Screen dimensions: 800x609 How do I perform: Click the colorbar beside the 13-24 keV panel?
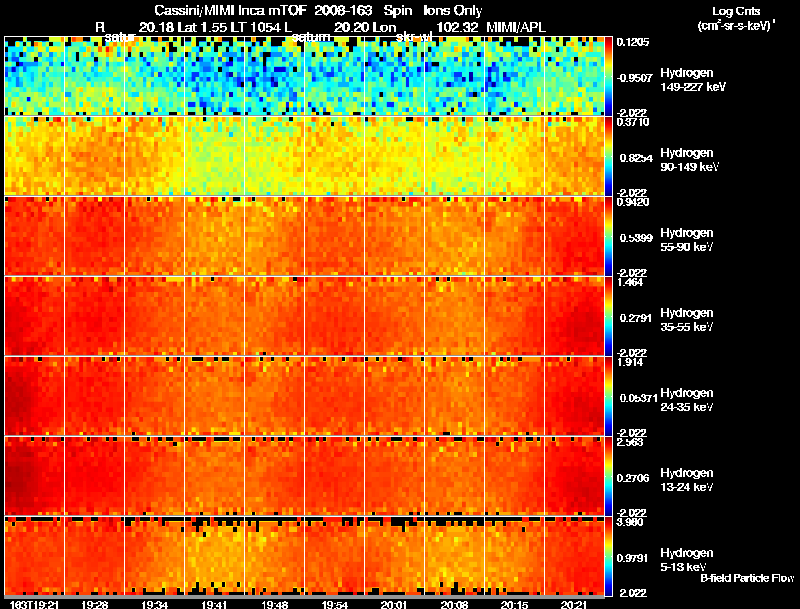608,476
